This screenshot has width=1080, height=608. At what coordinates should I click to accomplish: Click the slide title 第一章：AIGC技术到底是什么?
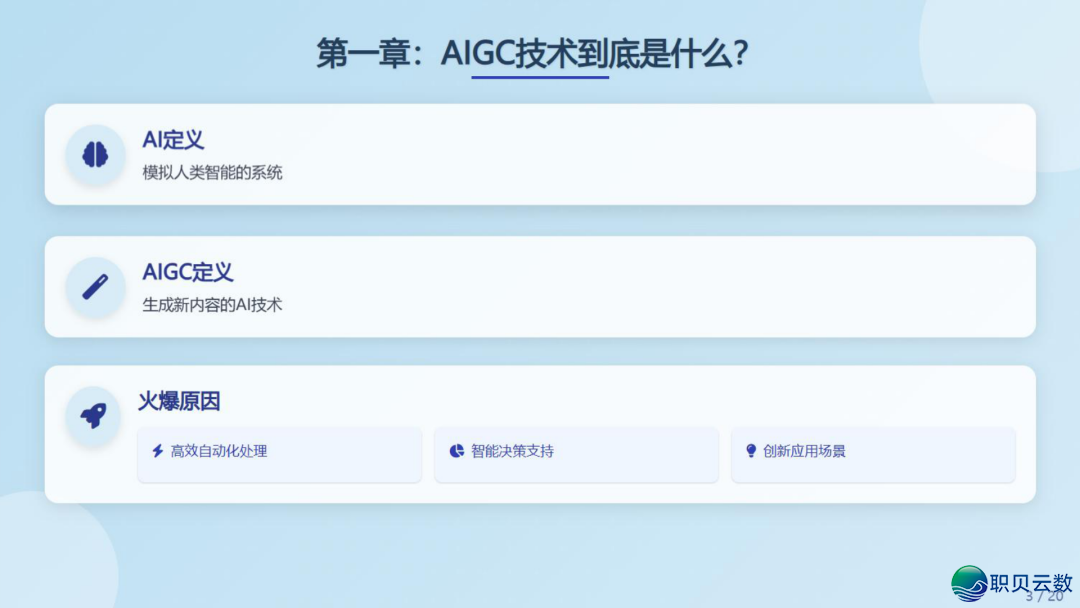(532, 54)
